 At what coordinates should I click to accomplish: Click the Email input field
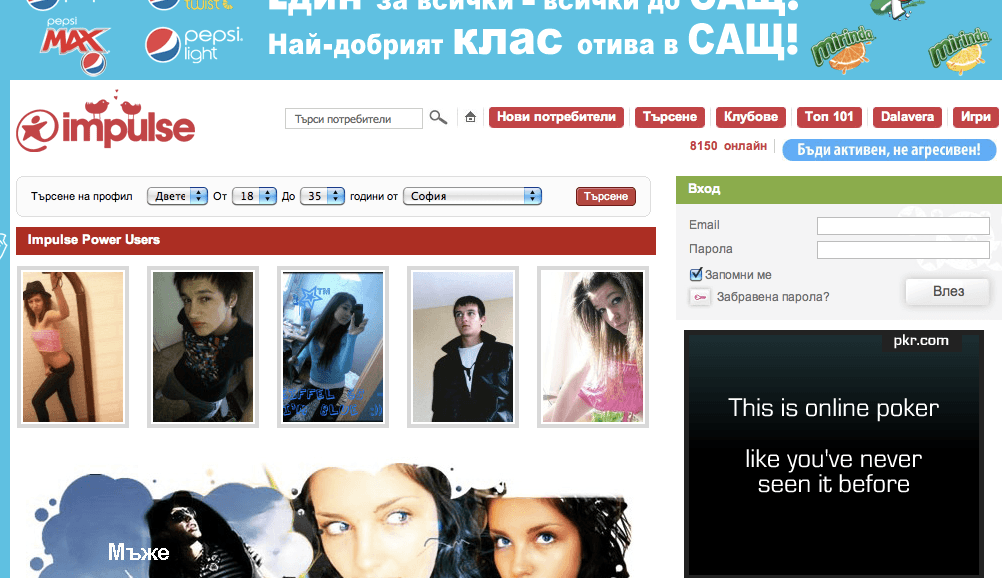pyautogui.click(x=902, y=226)
